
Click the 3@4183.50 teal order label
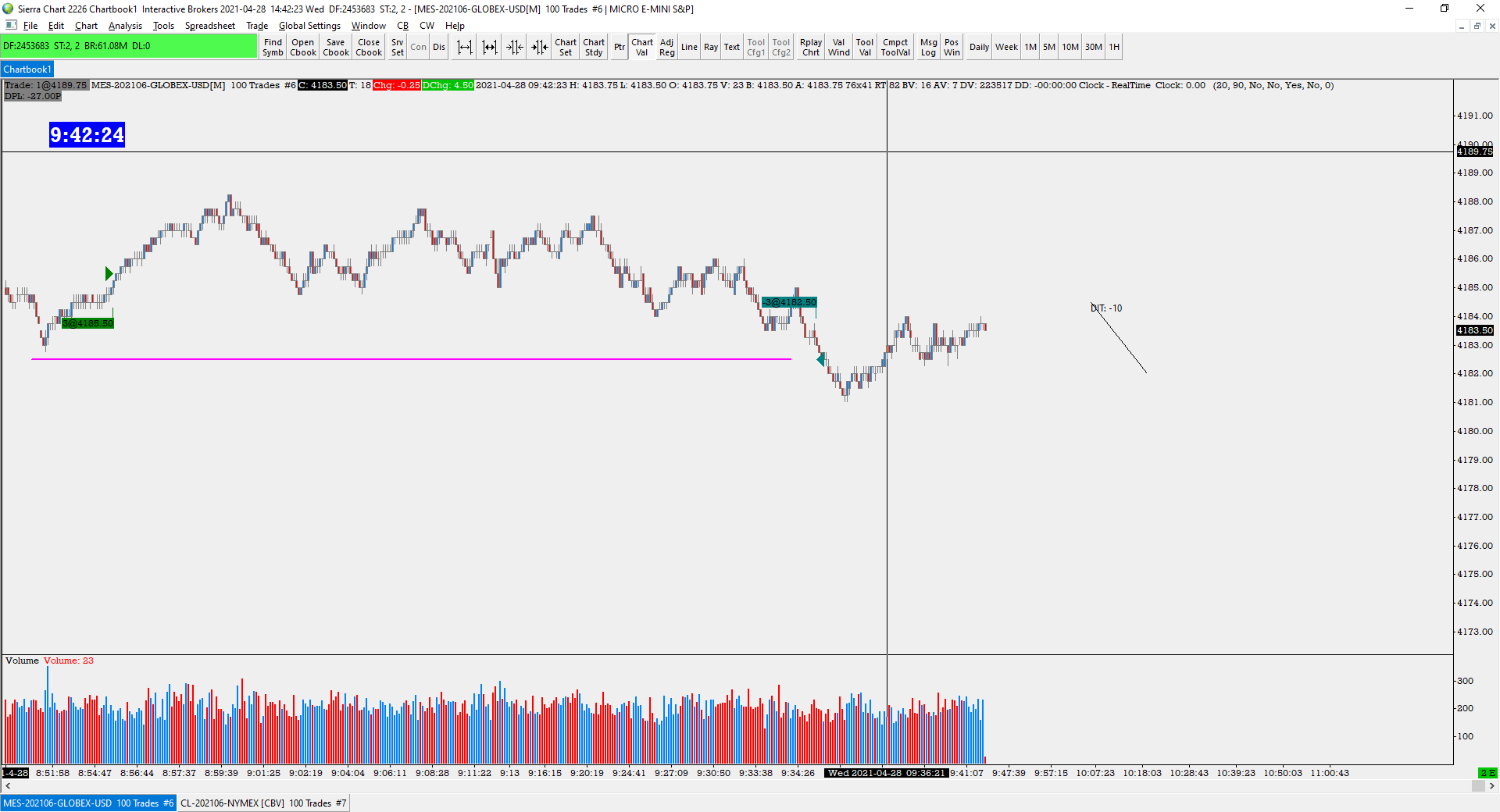(x=790, y=302)
